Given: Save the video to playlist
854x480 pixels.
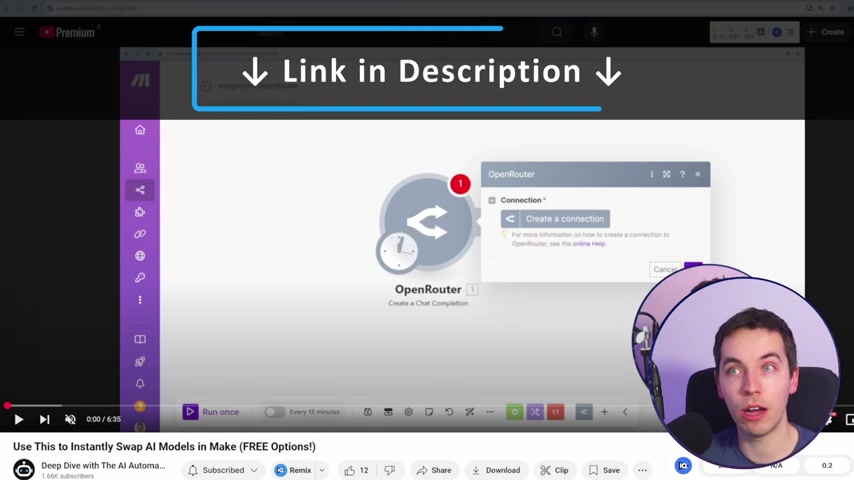Looking at the screenshot, I should point(605,470).
